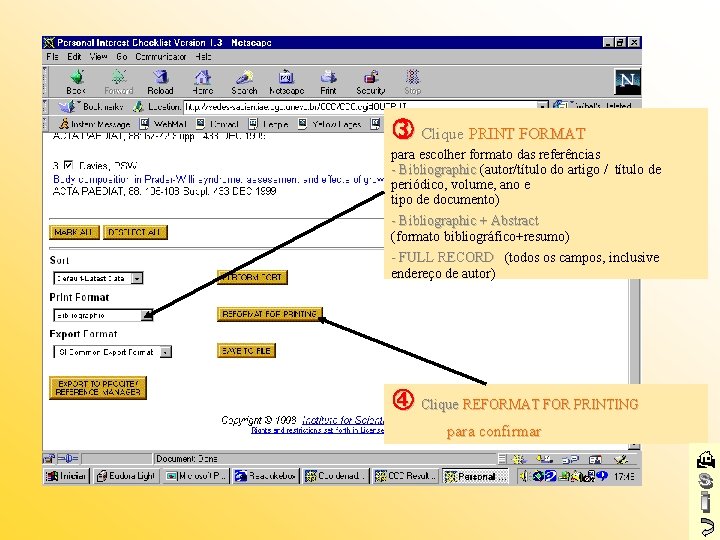The width and height of the screenshot is (720, 540).
Task: Click EXPORT TO PROCITE / REFERENCE MANAGER button
Action: [98, 388]
